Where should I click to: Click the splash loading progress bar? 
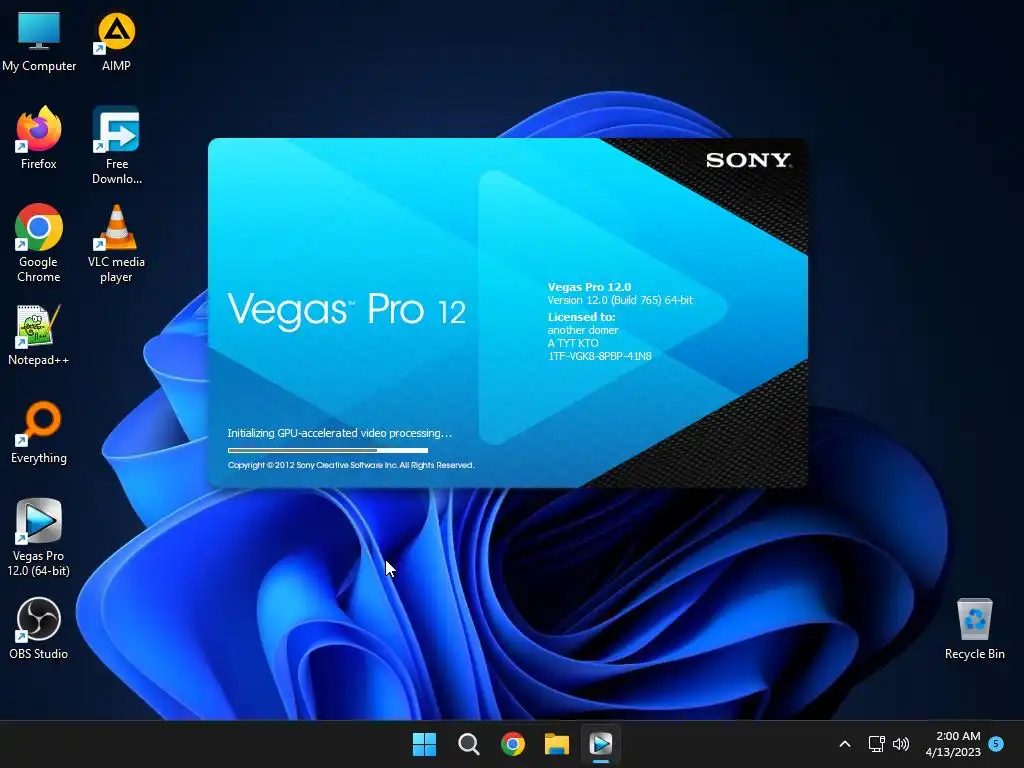click(328, 450)
